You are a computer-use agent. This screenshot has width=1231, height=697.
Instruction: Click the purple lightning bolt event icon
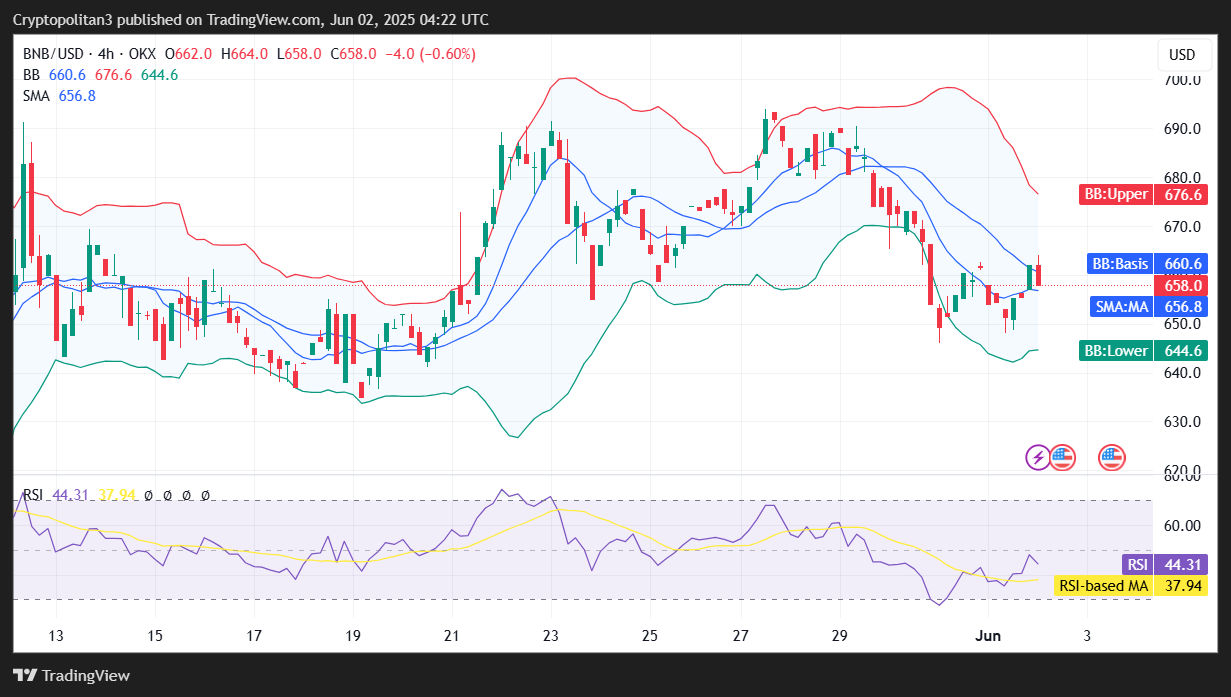coord(1038,458)
